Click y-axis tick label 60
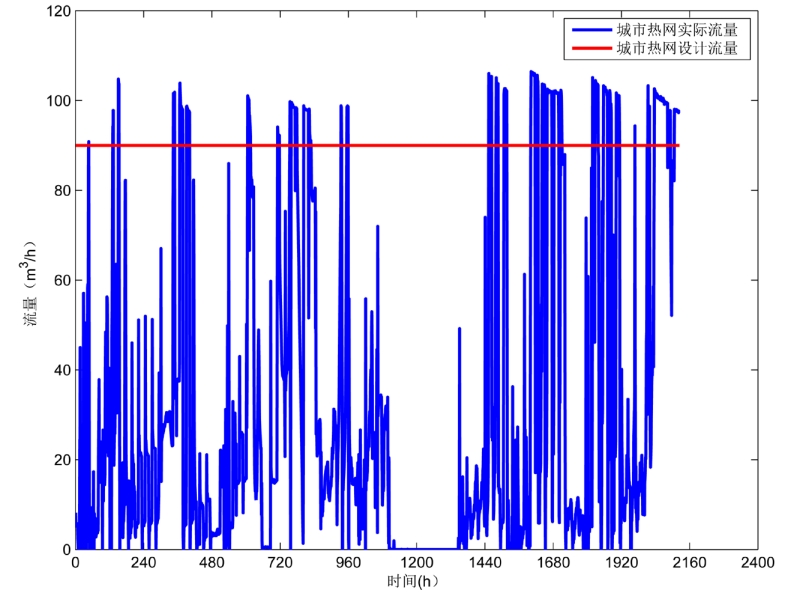Image resolution: width=789 pixels, height=595 pixels. pyautogui.click(x=60, y=280)
